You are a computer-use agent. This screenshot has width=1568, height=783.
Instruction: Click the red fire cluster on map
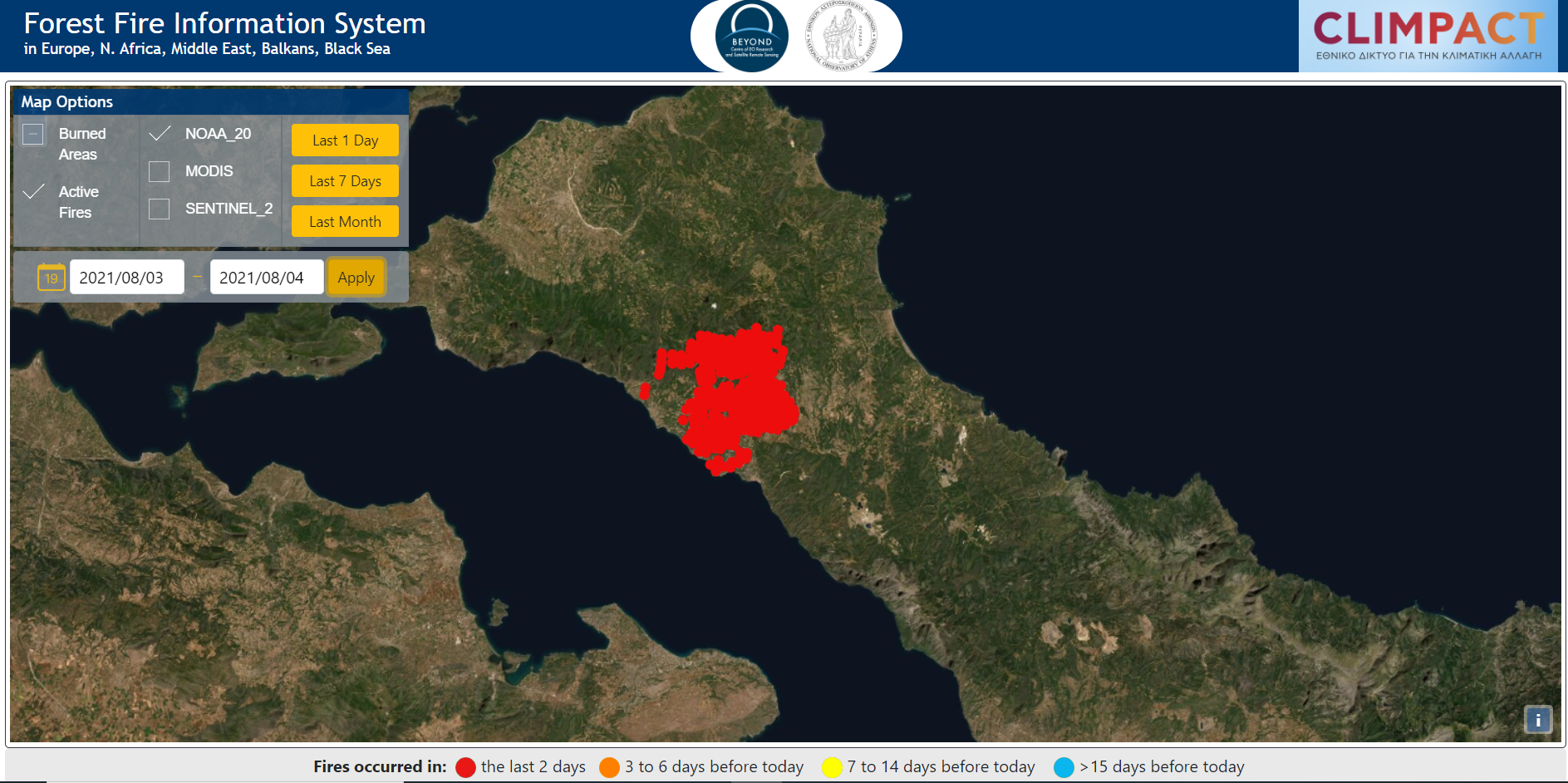pos(735,391)
